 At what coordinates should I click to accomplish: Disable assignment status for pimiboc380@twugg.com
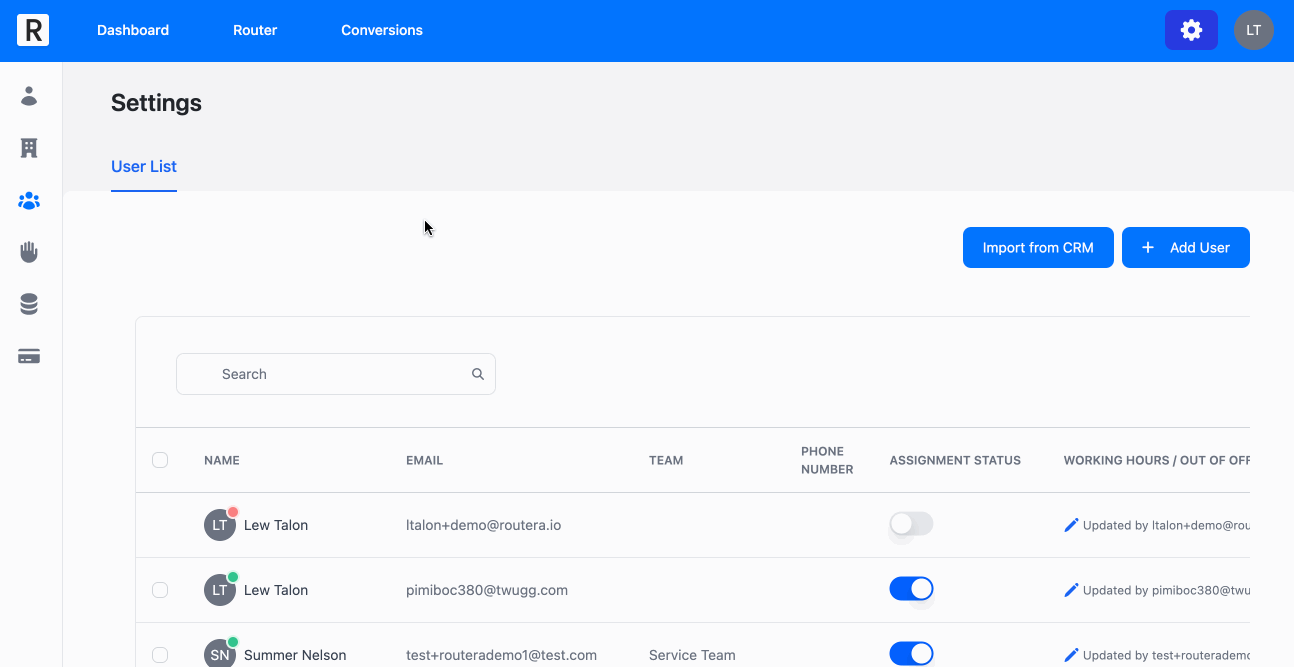point(911,589)
